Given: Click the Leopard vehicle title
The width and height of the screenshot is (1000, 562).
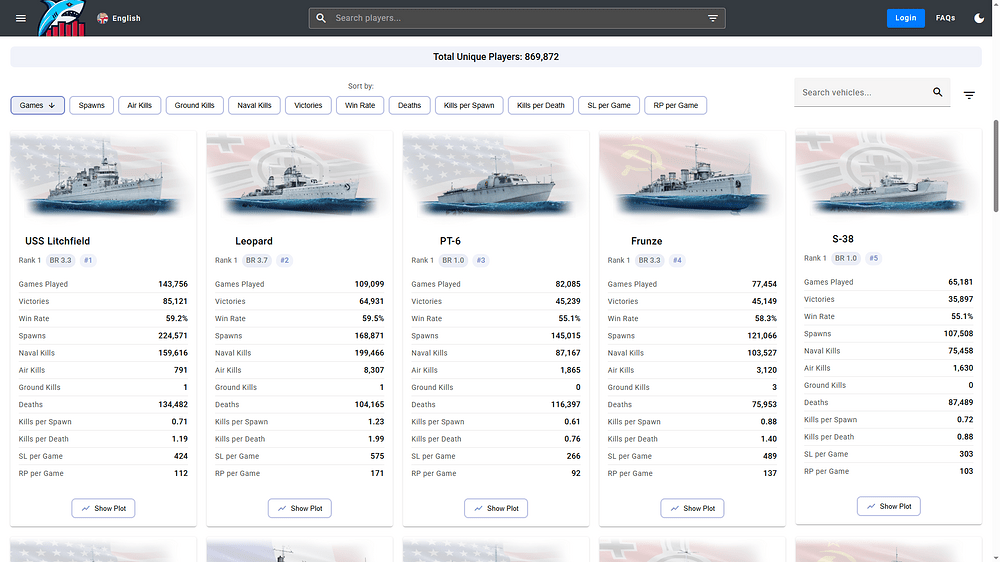Looking at the screenshot, I should coord(254,241).
